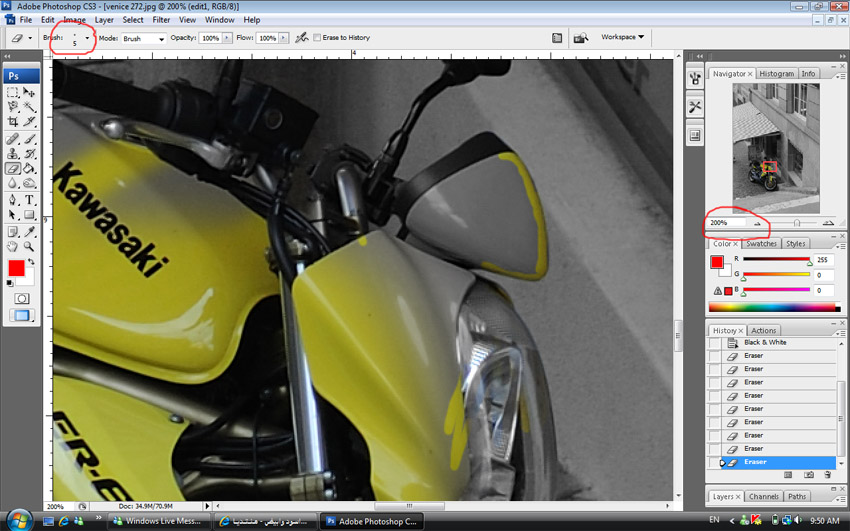Select the Black & White history state
Image resolution: width=850 pixels, height=531 pixels.
[x=778, y=342]
